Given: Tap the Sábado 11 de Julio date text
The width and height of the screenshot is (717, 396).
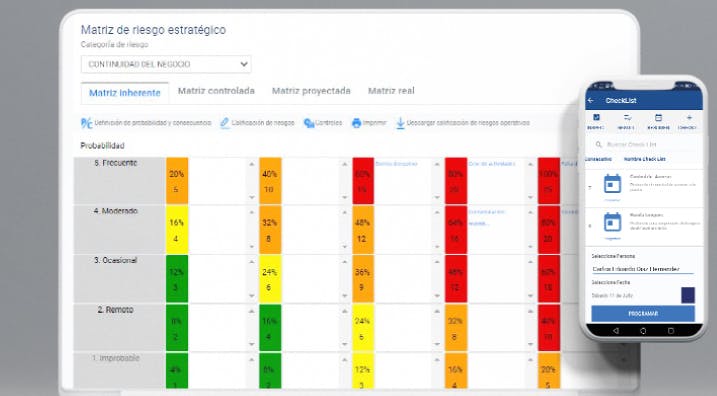Looking at the screenshot, I should pyautogui.click(x=612, y=295).
